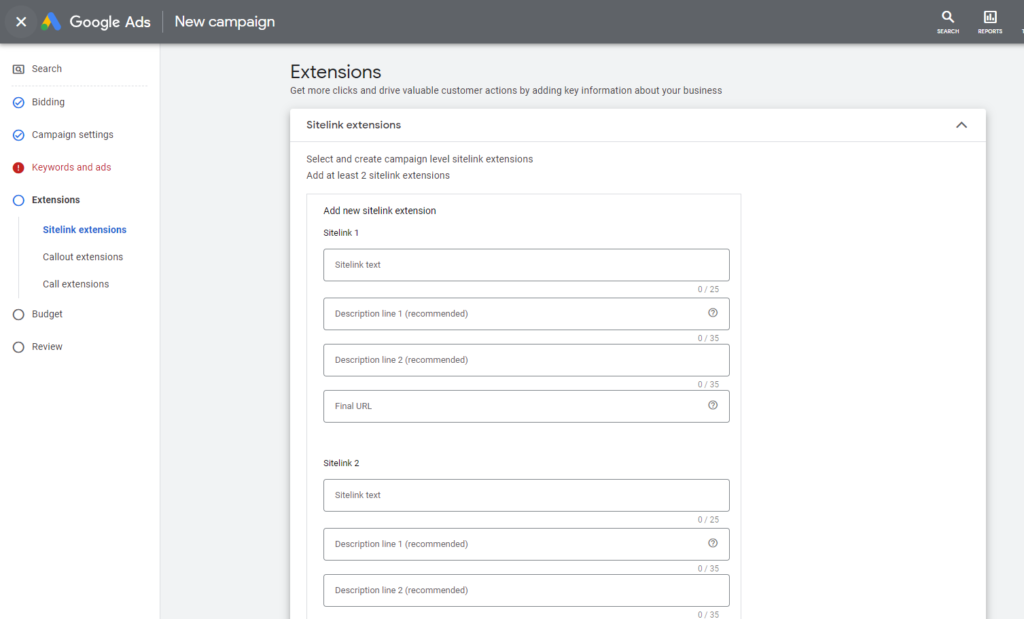Click the red error icon beside Keywords and ads
1024x619 pixels.
point(18,168)
